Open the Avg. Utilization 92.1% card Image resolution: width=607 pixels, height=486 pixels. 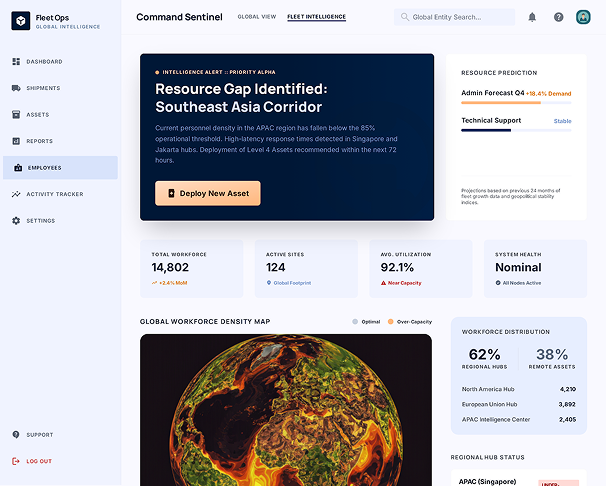421,269
